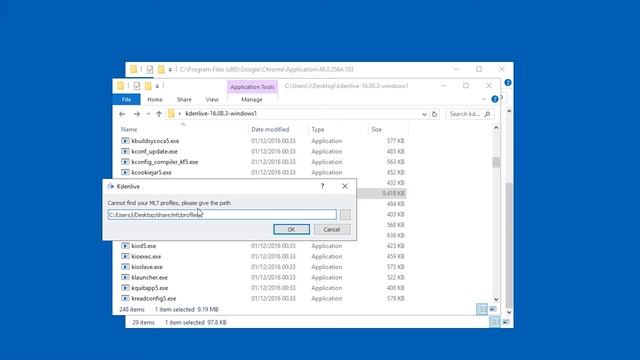Switch to details view in Chrome Application window

click(495, 322)
